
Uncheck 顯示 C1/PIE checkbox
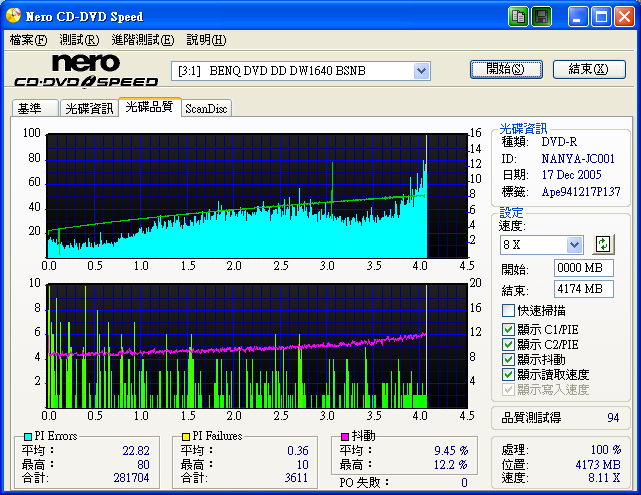508,329
